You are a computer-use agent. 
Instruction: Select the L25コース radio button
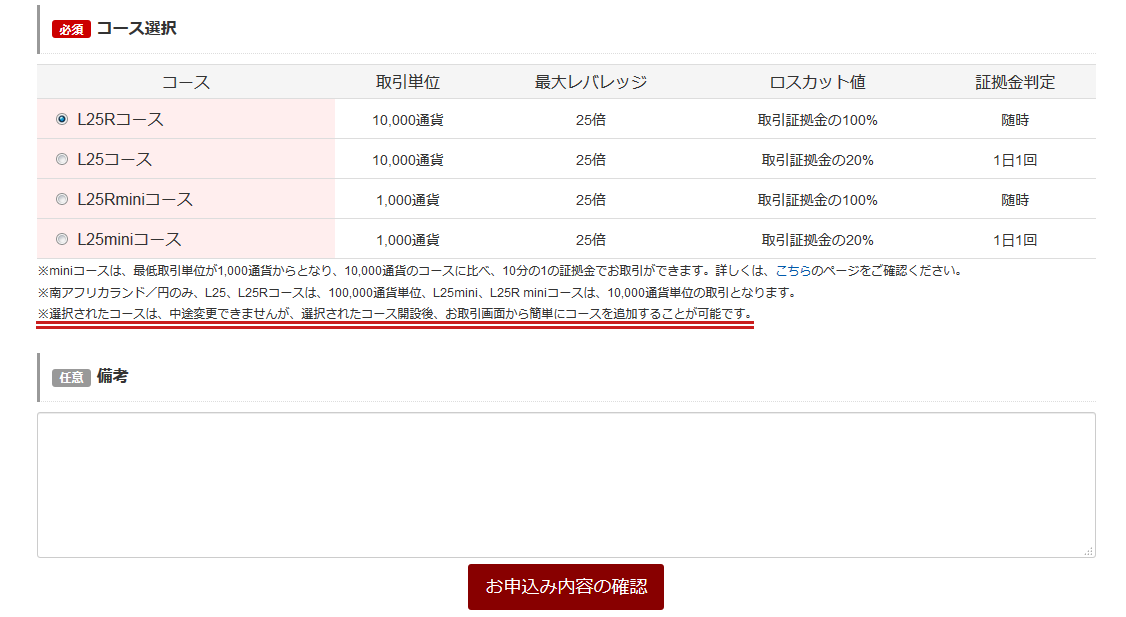click(x=62, y=158)
